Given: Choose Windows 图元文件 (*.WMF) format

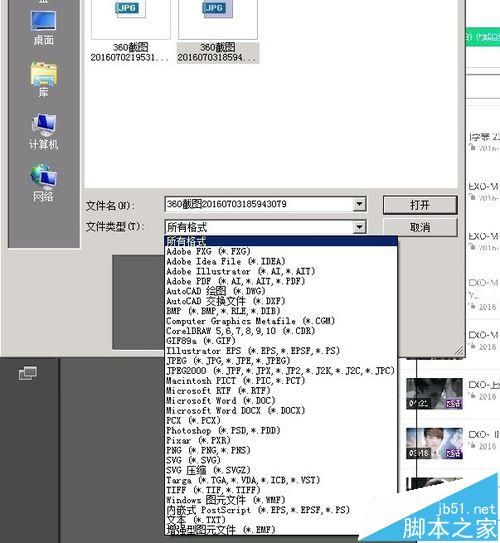Looking at the screenshot, I should (281, 500).
